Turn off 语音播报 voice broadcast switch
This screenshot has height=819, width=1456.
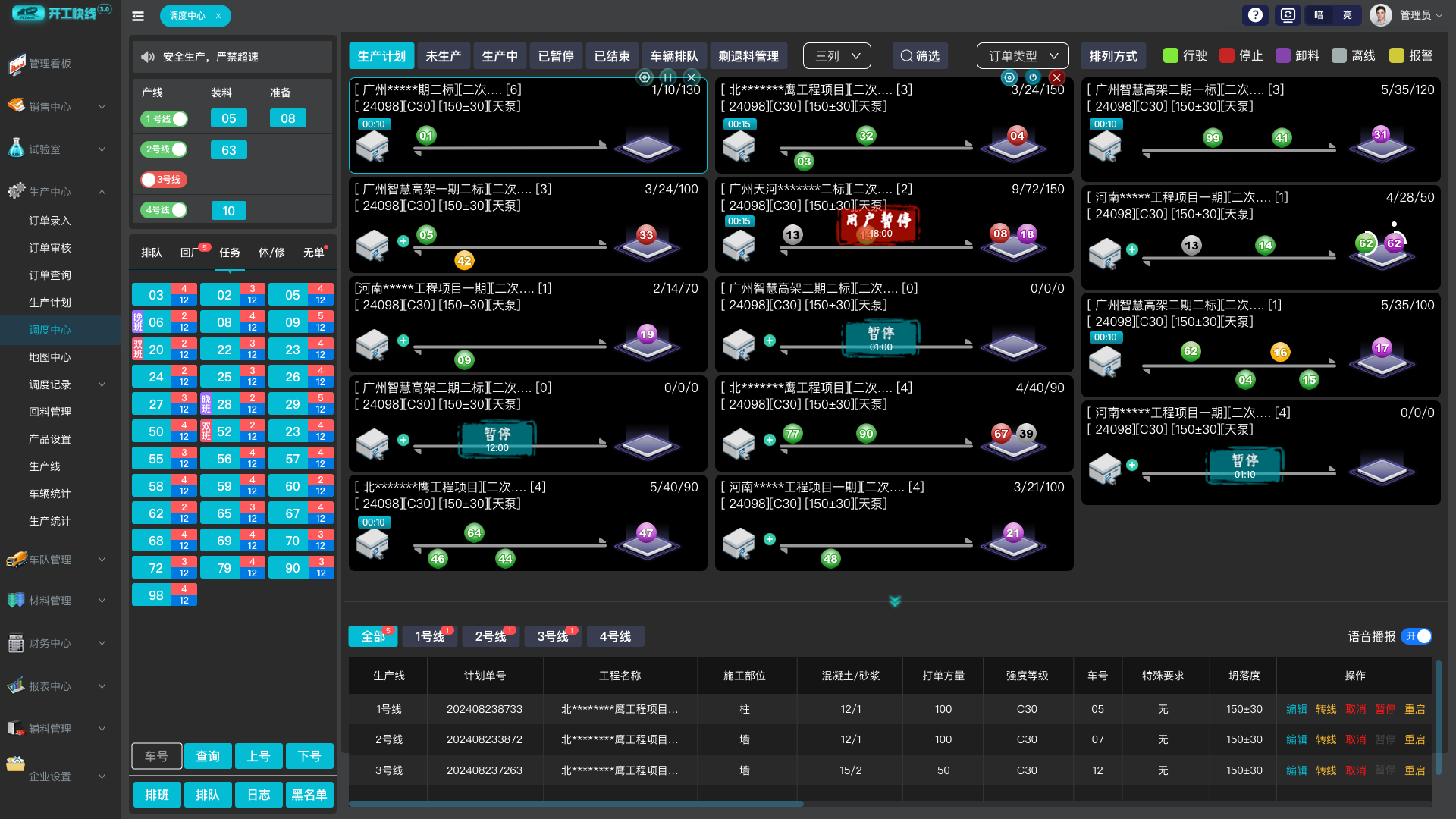(x=1417, y=636)
